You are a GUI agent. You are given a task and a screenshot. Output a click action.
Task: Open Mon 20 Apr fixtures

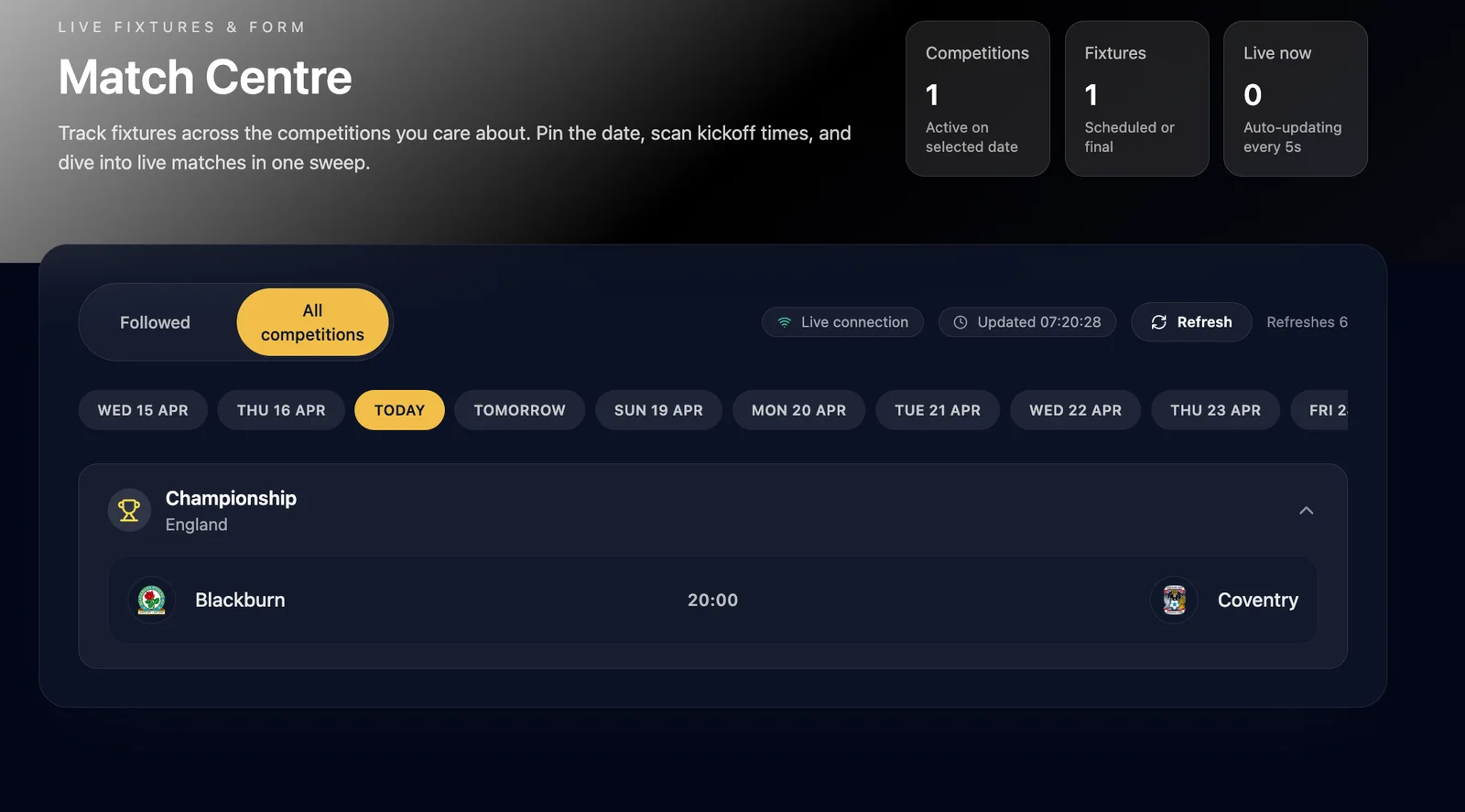(798, 410)
